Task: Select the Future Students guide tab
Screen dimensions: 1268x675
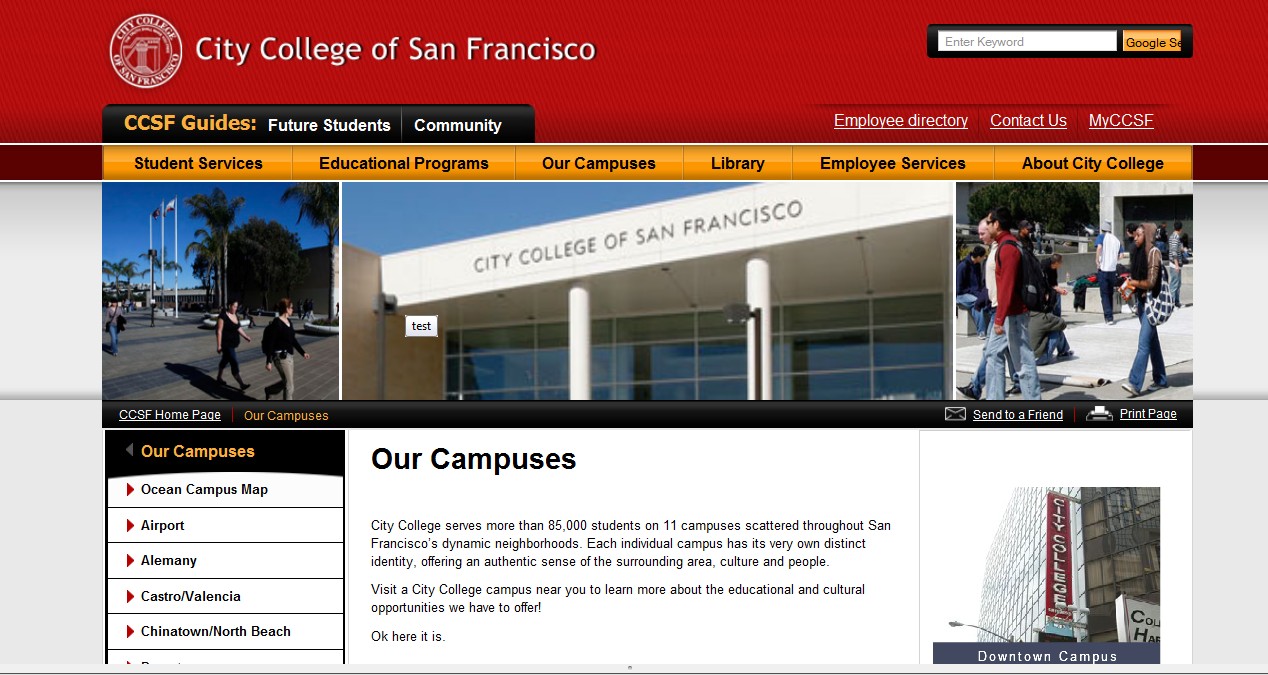Action: (329, 125)
